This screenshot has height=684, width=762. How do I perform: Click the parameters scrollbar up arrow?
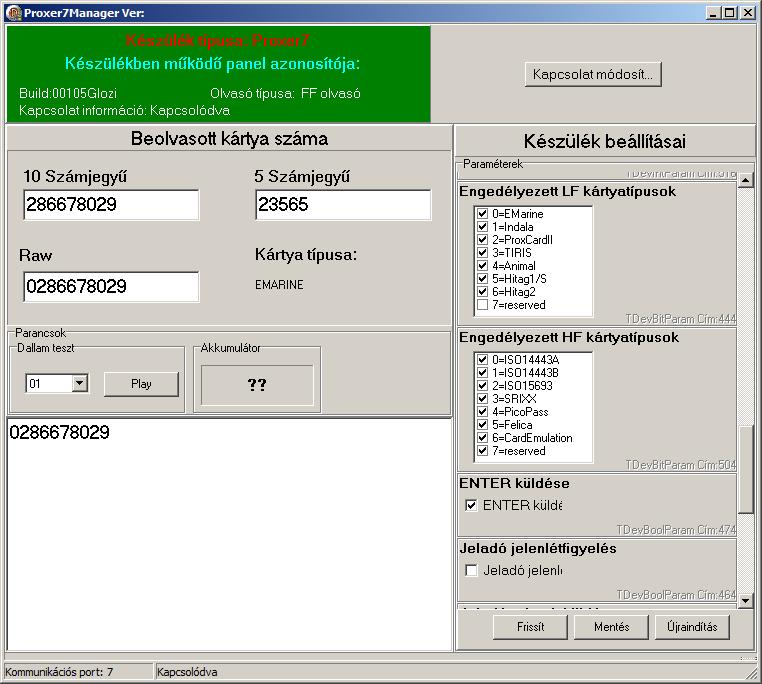[745, 180]
